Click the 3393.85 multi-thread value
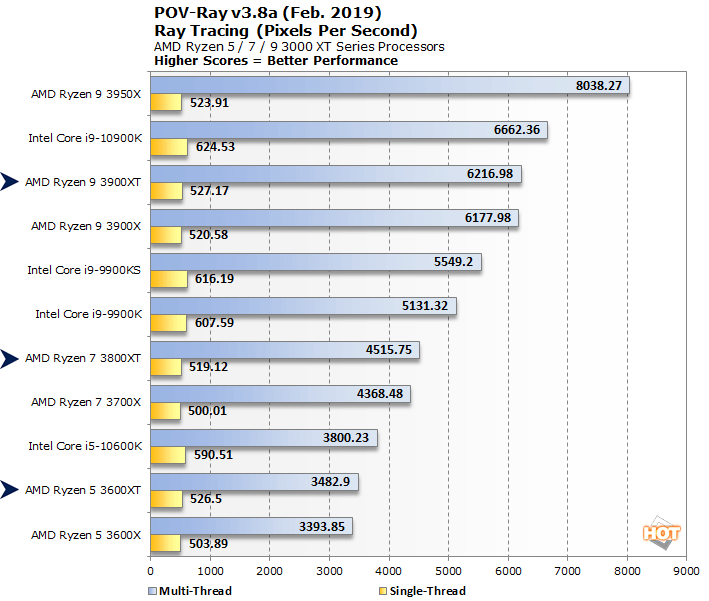 point(322,527)
